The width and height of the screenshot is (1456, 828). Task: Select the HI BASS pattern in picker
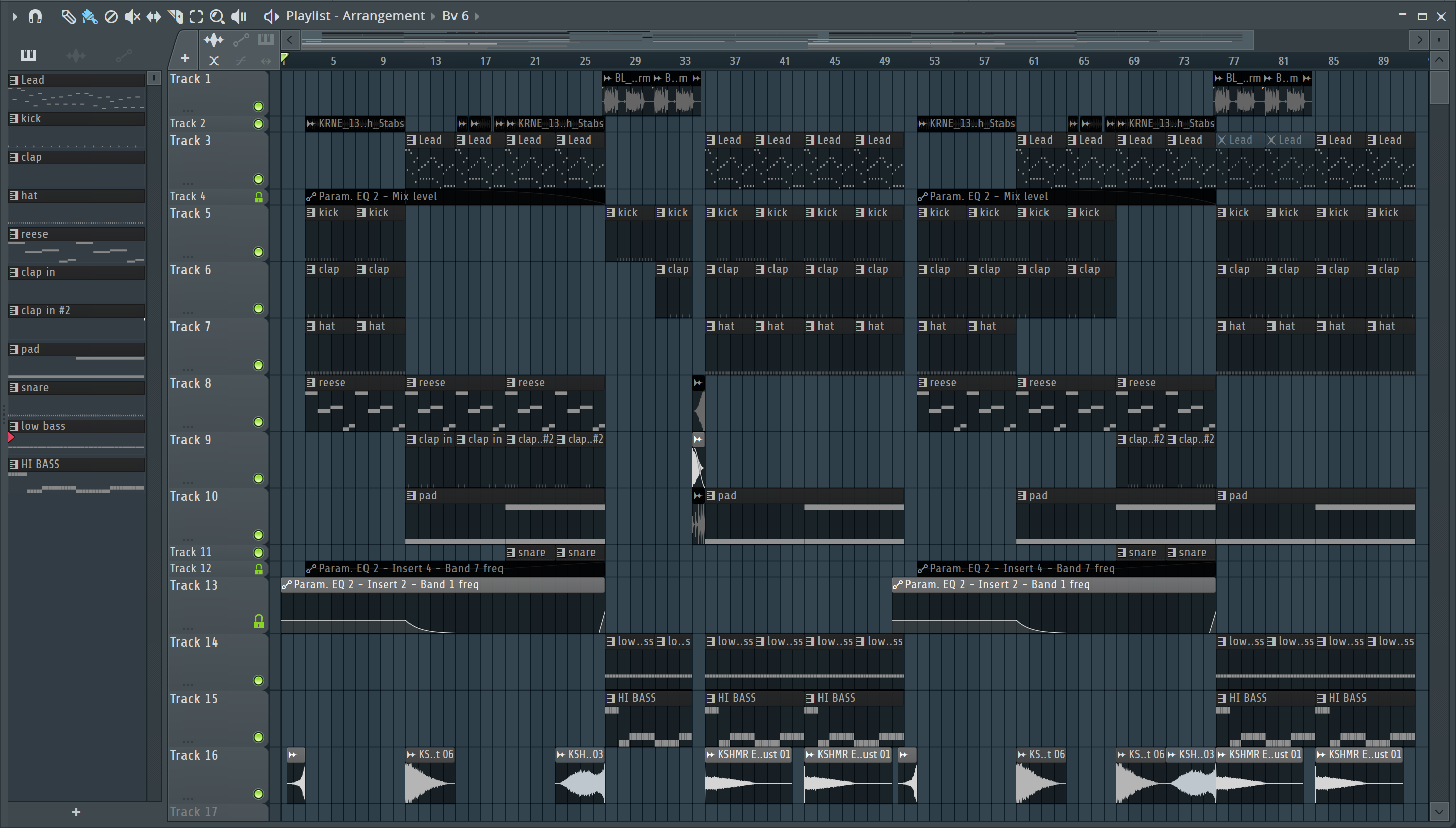(x=76, y=465)
